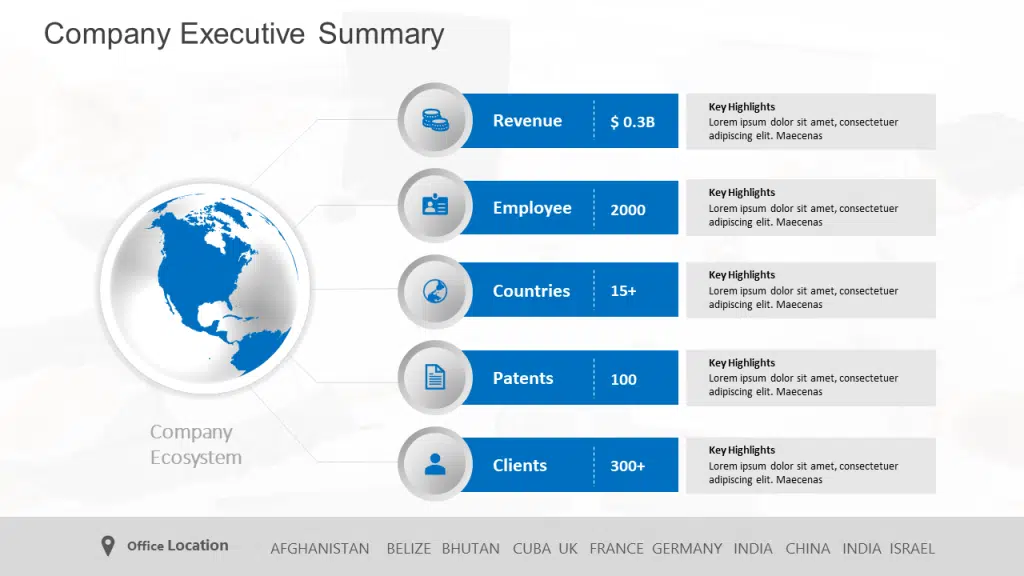Select the $ 0.3B revenue value
The width and height of the screenshot is (1024, 576).
click(632, 122)
